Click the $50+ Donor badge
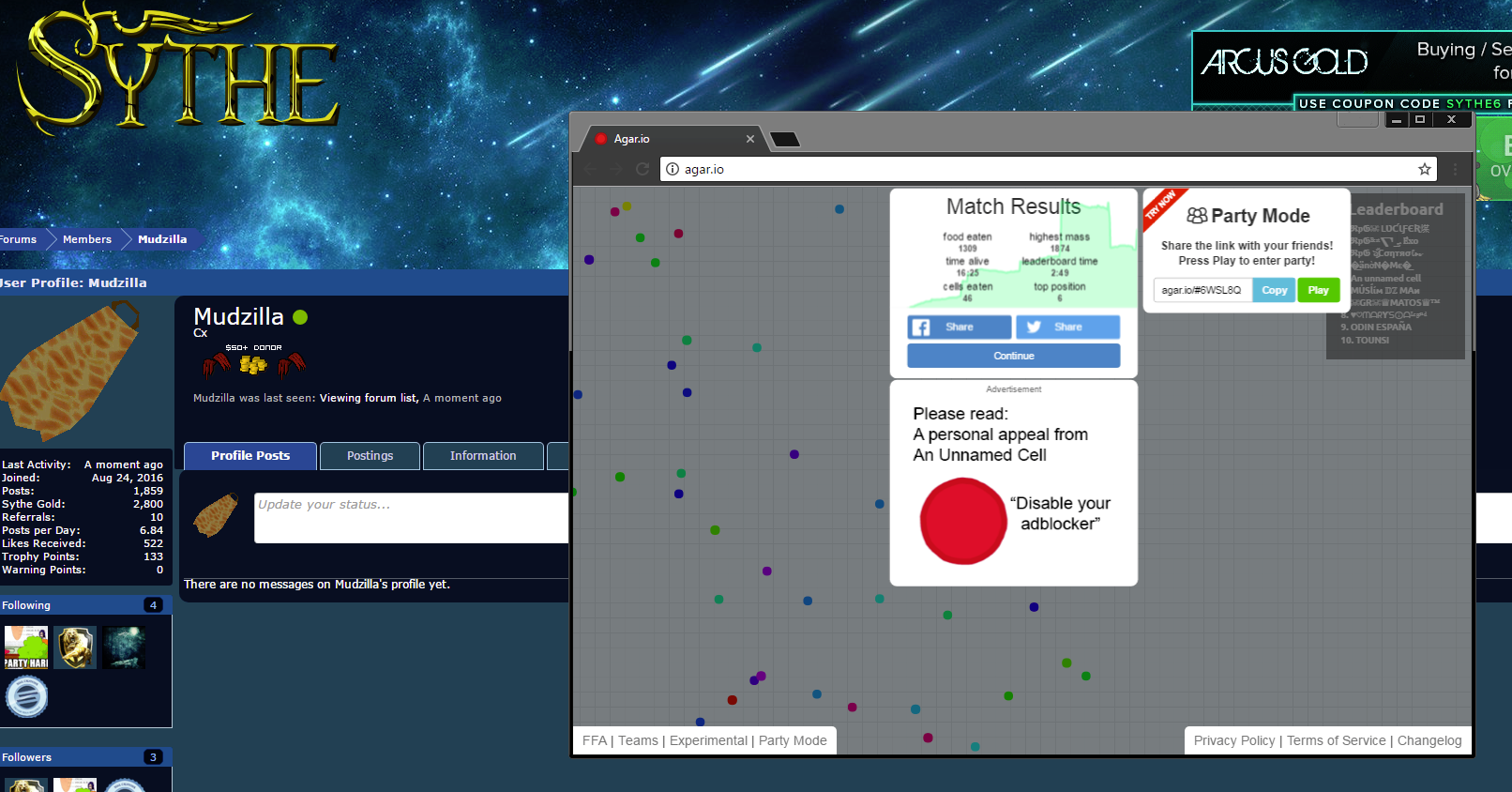 click(x=253, y=360)
